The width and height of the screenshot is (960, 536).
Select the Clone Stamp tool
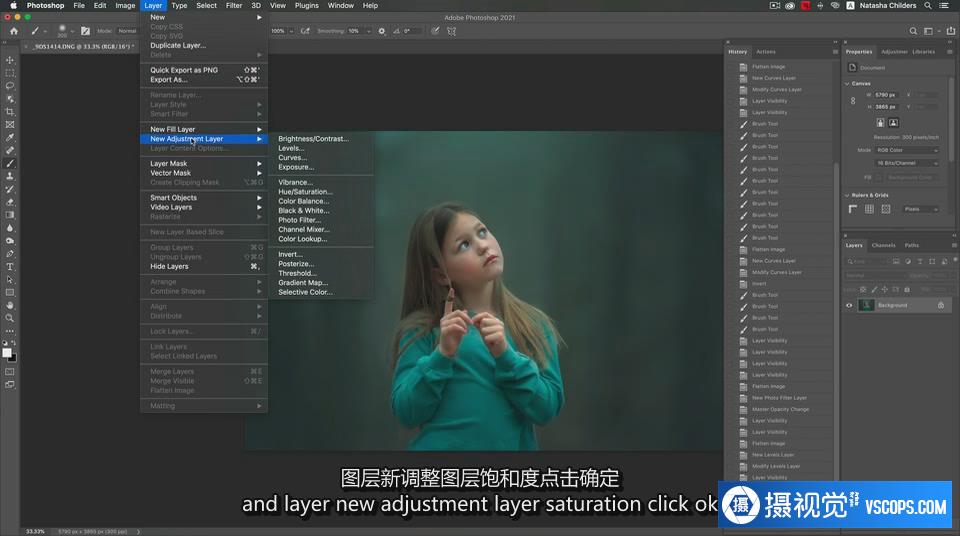tap(10, 176)
